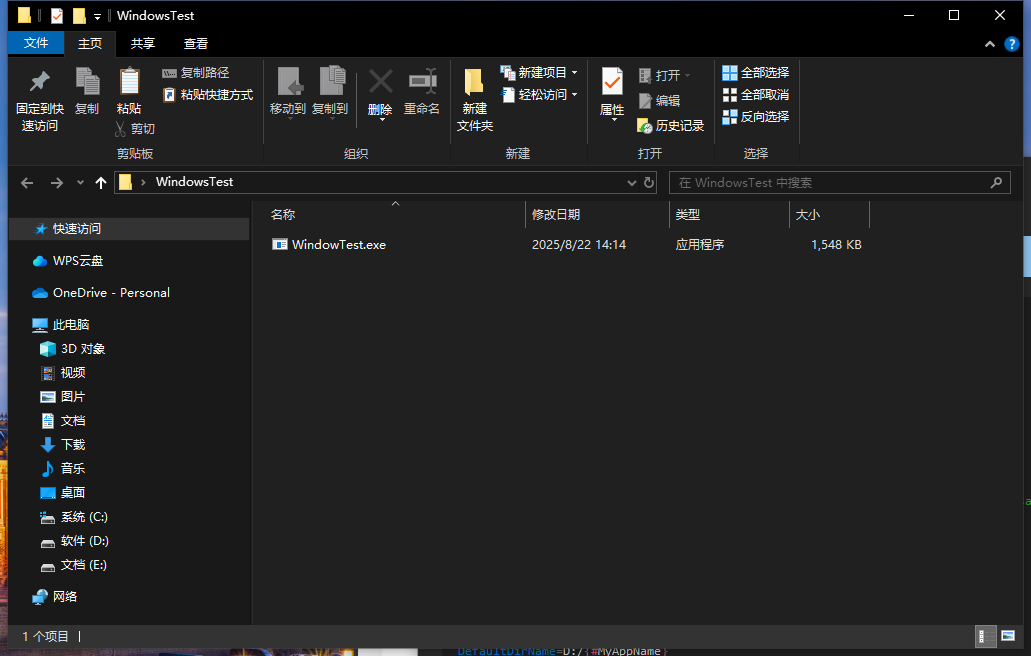The height and width of the screenshot is (656, 1031).
Task: Click Select all (全部选择)
Action: (x=756, y=73)
